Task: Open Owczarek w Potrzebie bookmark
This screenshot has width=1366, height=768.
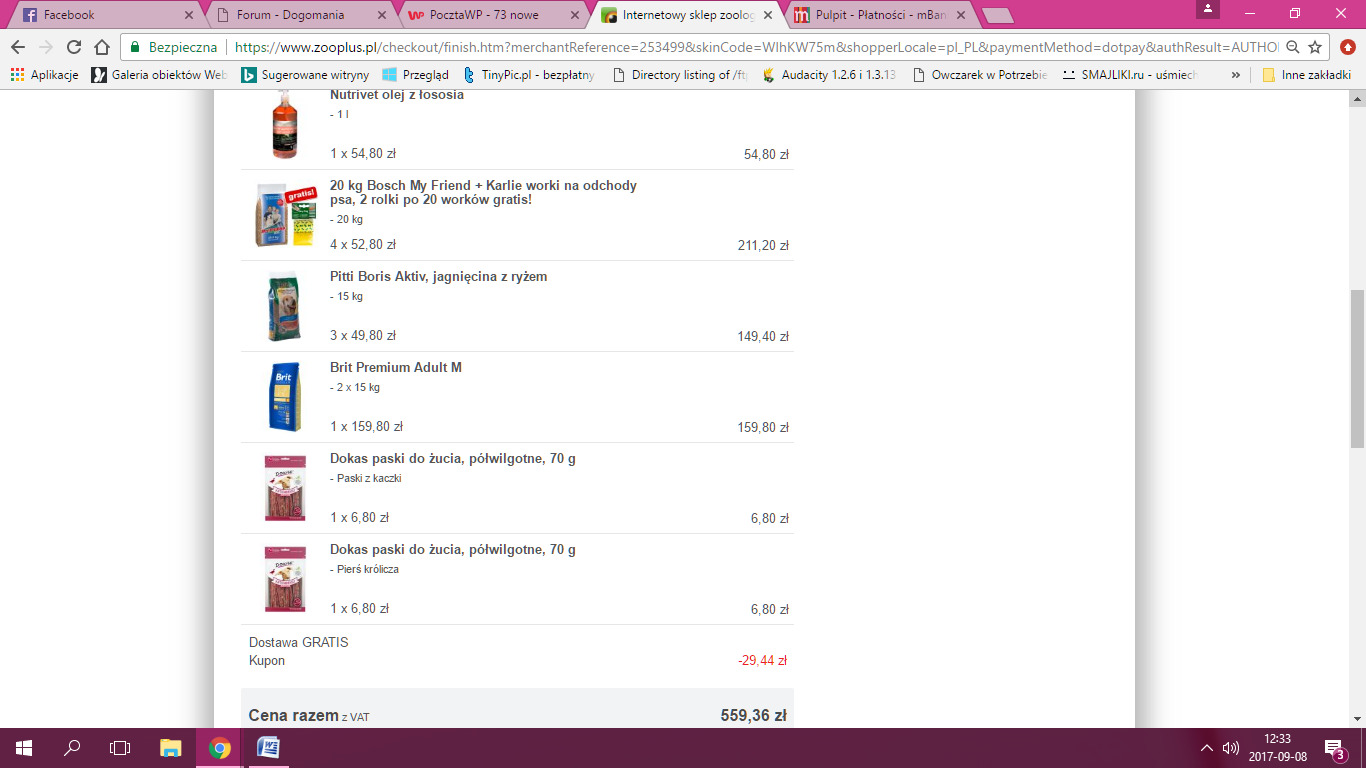Action: tap(979, 75)
